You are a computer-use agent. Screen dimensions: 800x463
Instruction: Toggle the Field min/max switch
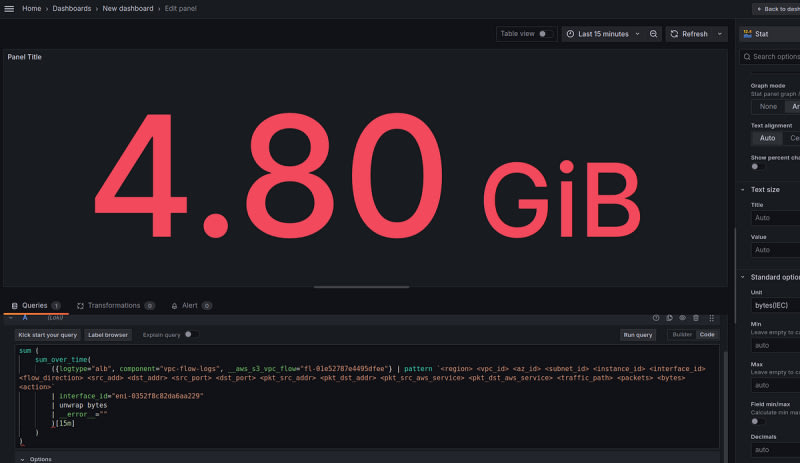757,421
